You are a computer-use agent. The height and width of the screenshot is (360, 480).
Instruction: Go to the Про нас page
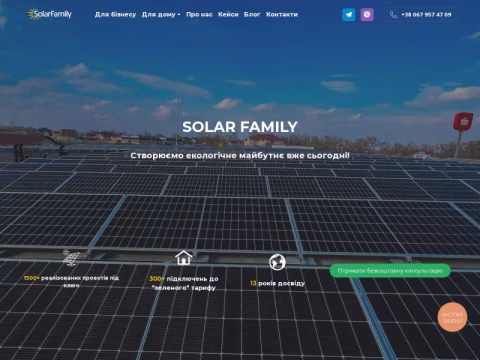[x=199, y=15]
